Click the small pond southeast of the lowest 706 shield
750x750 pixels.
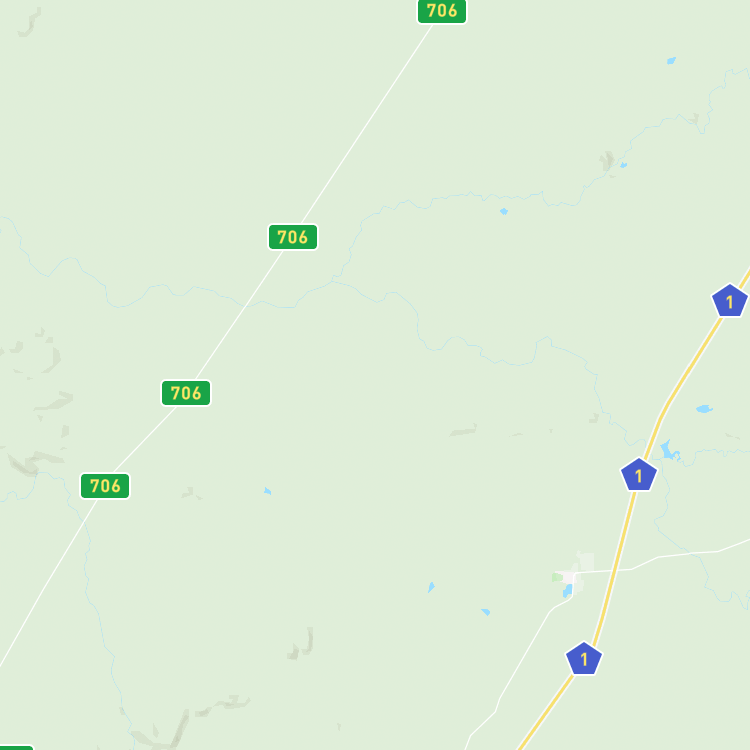(267, 491)
